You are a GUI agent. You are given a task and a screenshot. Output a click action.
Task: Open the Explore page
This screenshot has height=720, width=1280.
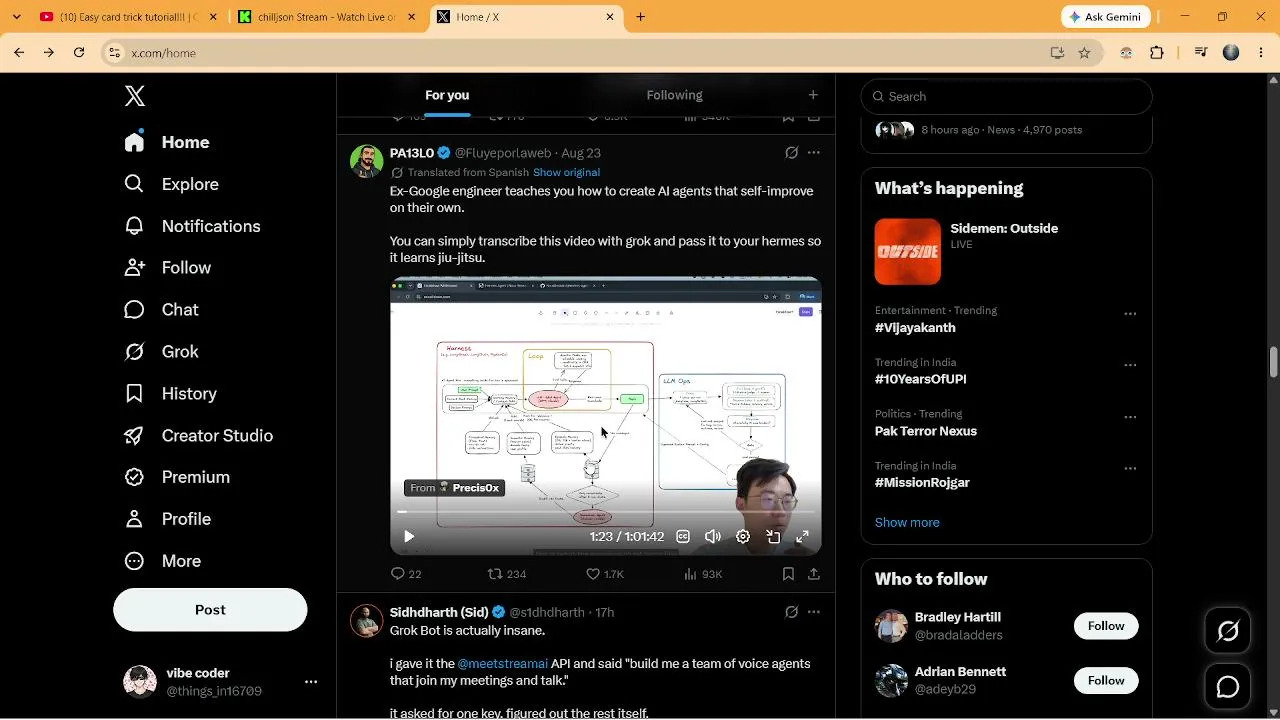[171, 184]
